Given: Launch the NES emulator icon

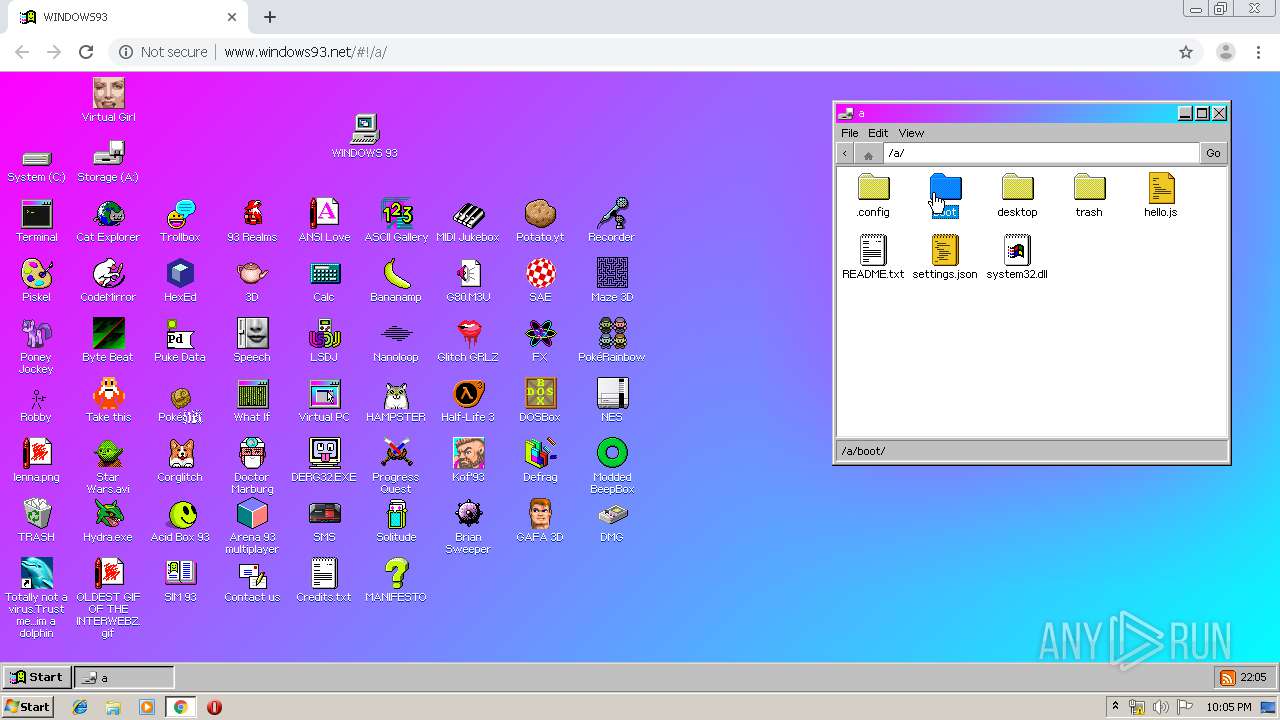Looking at the screenshot, I should click(611, 401).
